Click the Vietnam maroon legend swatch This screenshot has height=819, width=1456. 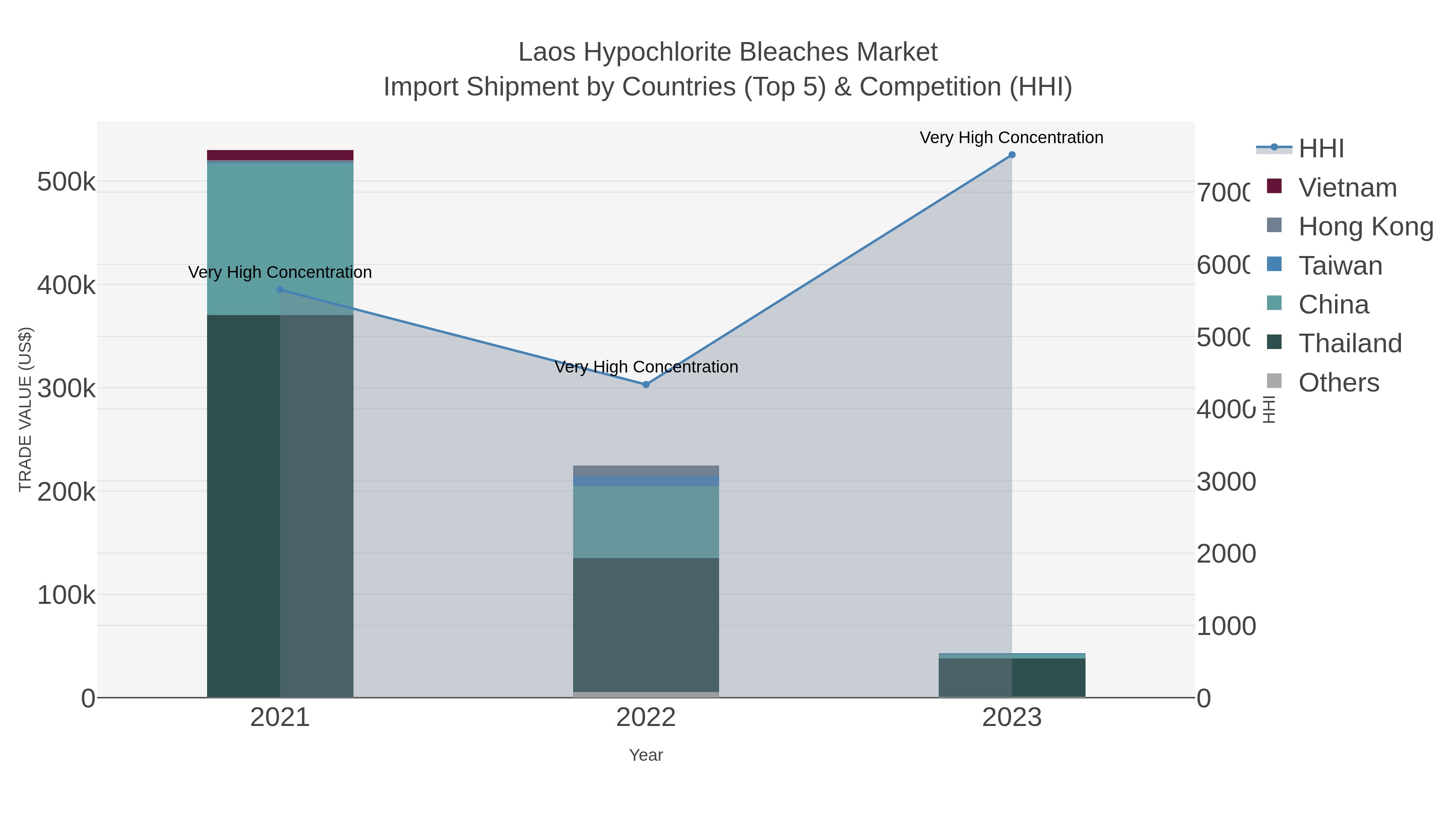click(1274, 186)
